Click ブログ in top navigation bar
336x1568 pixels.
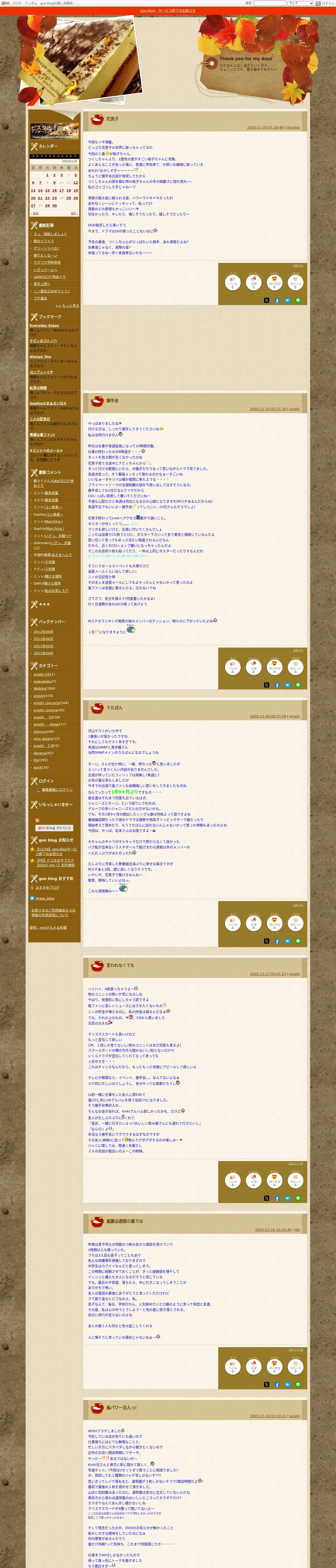(x=16, y=3)
